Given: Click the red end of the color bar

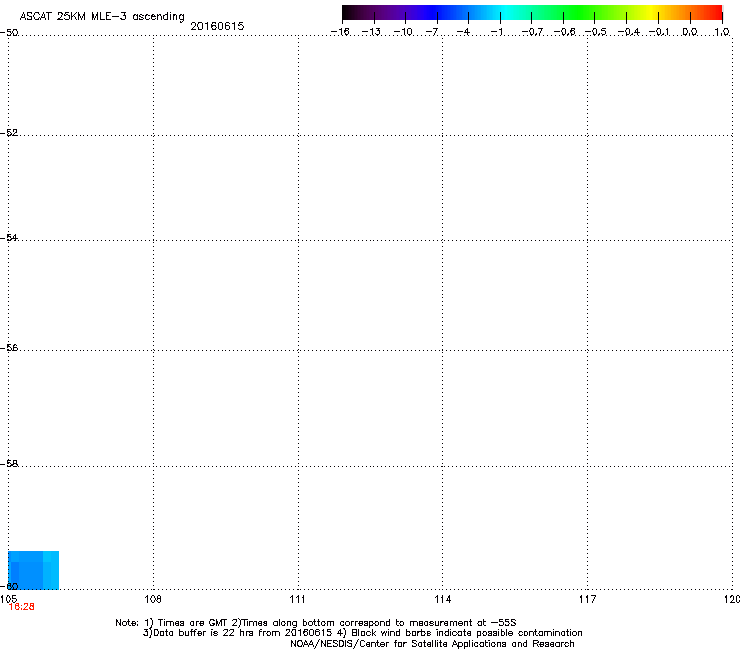Looking at the screenshot, I should click(715, 12).
